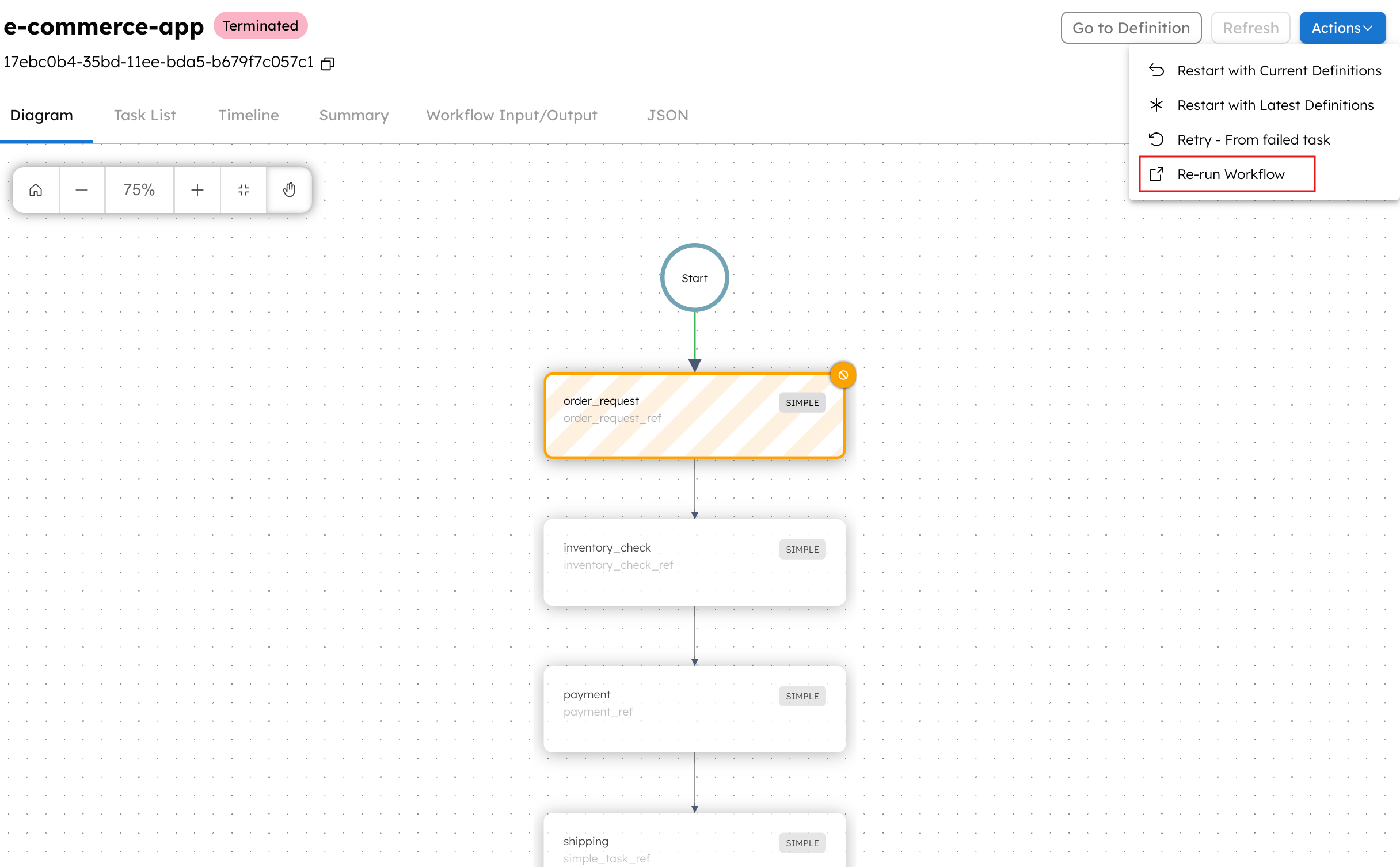Choose Restart with Latest Definitions
Screen dimensions: 1400x867
coord(1265,105)
